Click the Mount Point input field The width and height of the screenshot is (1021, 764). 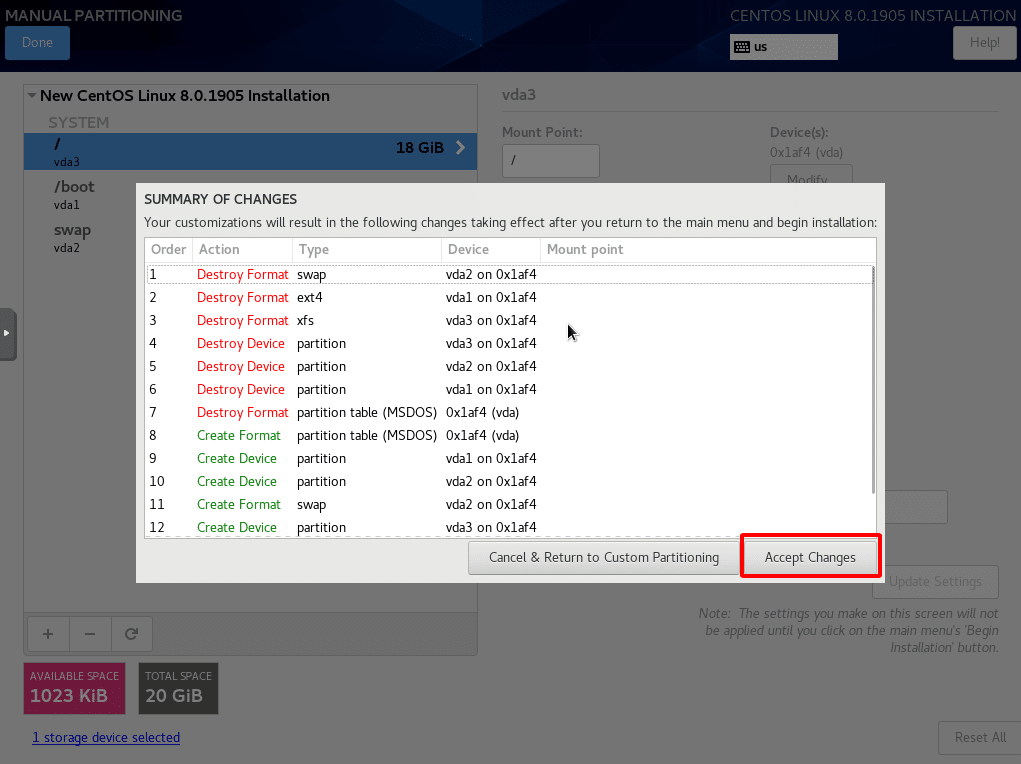550,160
